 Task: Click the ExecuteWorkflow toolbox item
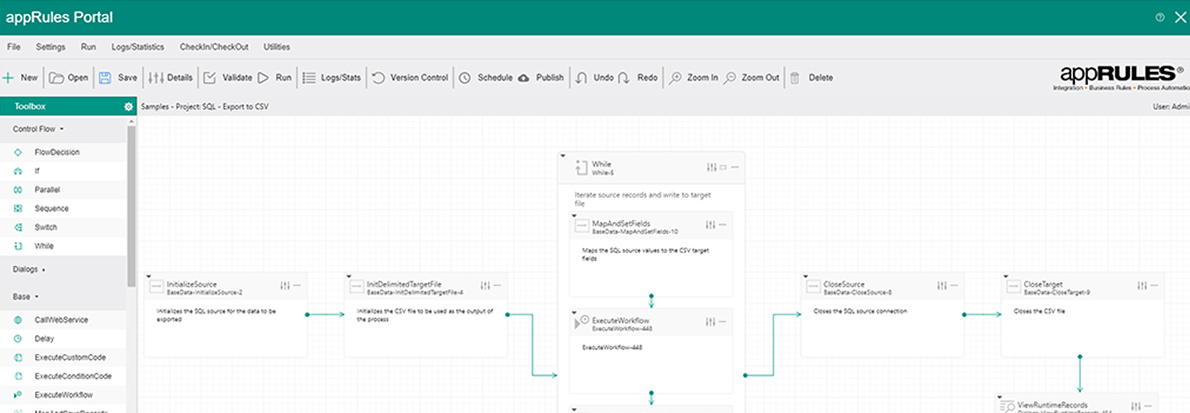[64, 395]
